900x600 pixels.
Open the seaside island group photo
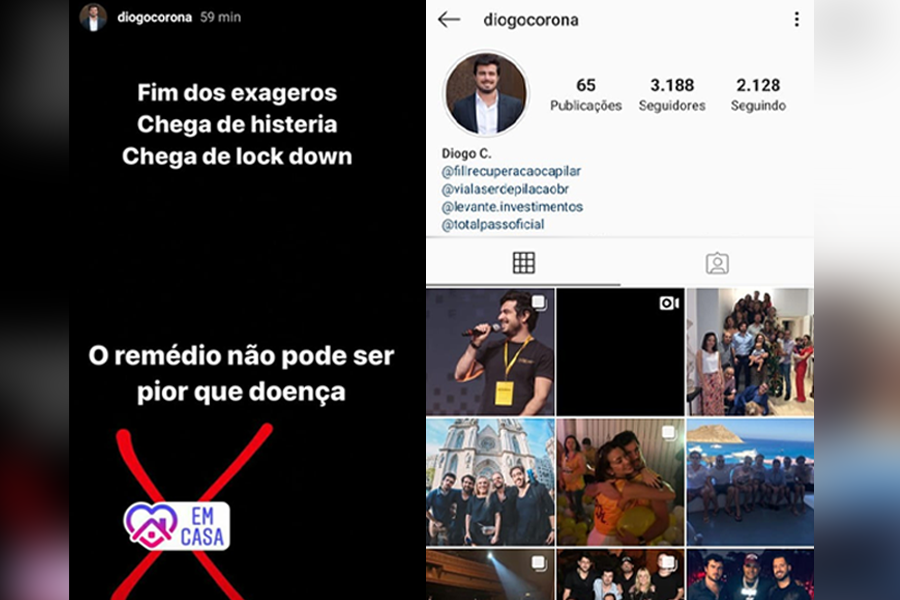[750, 482]
